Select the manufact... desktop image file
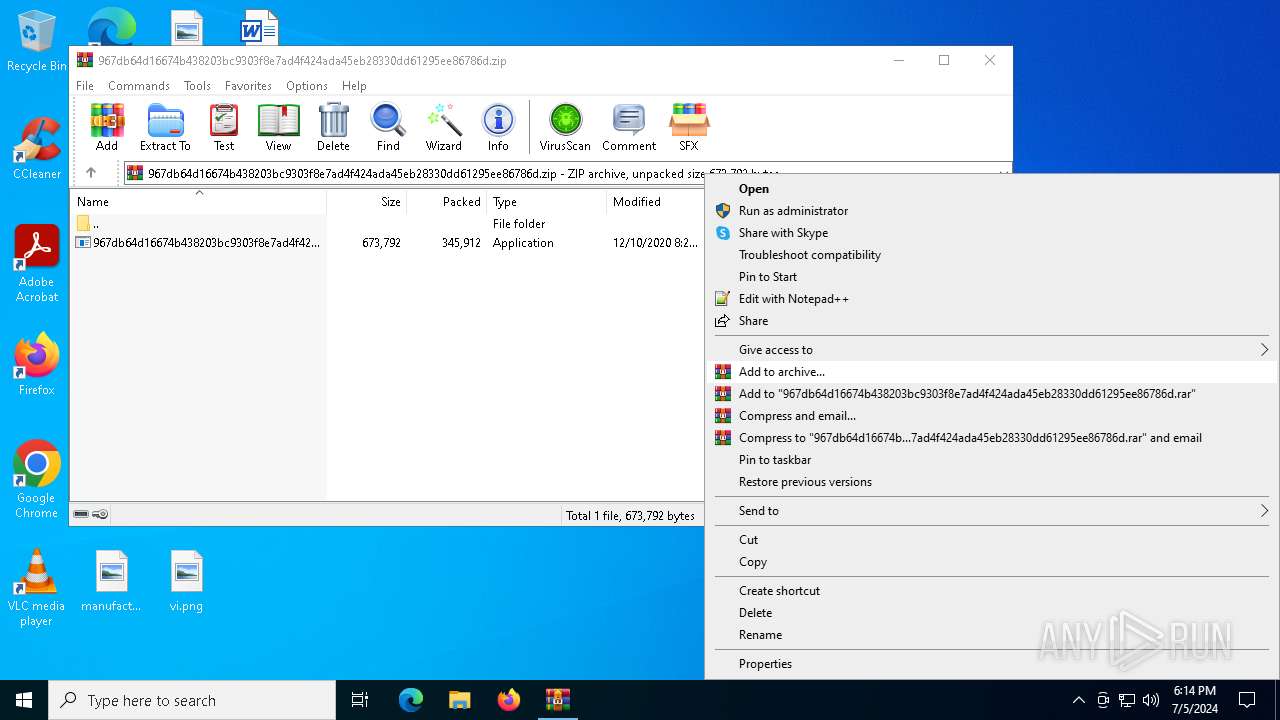Image resolution: width=1280 pixels, height=720 pixels. coord(111,581)
